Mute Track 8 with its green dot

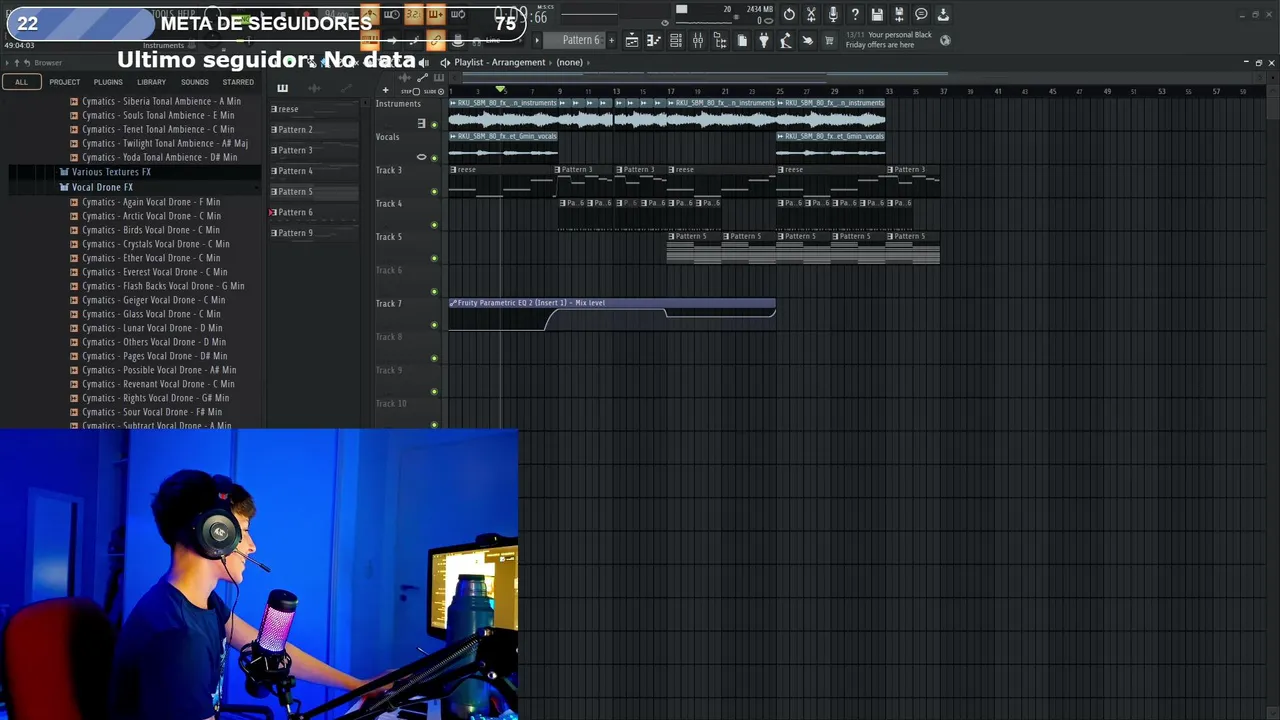click(434, 358)
